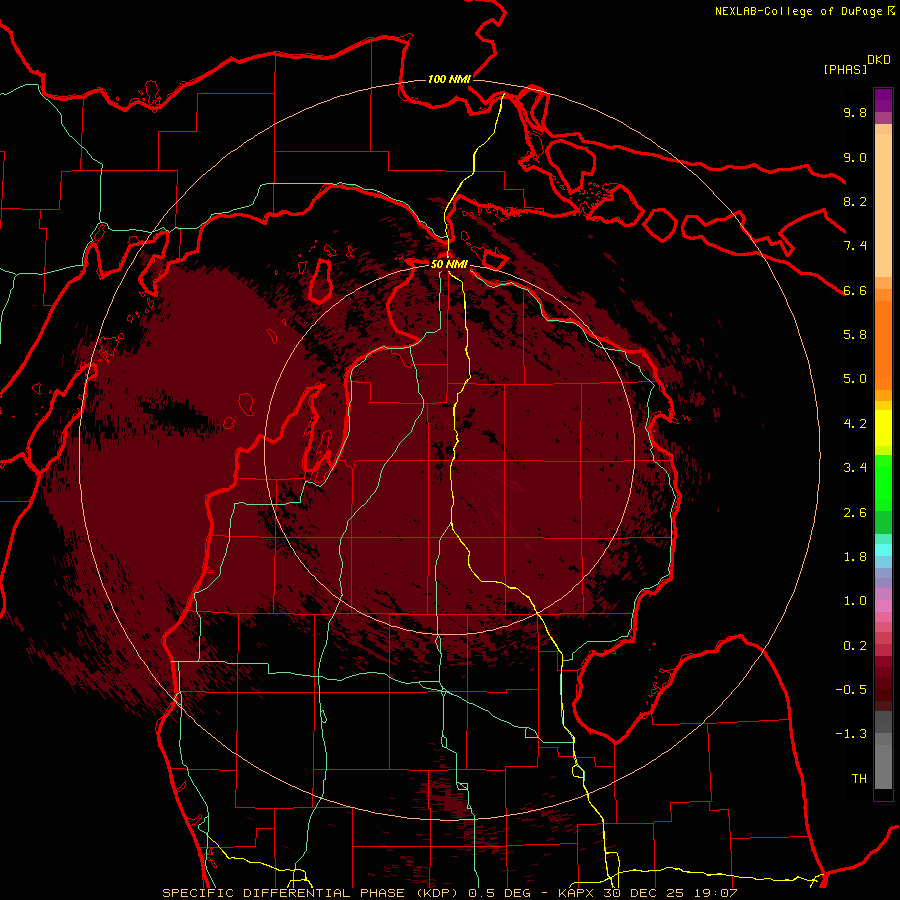Click SPECIFIC DIFFERENTIAL PHASE caption text

pos(284,893)
